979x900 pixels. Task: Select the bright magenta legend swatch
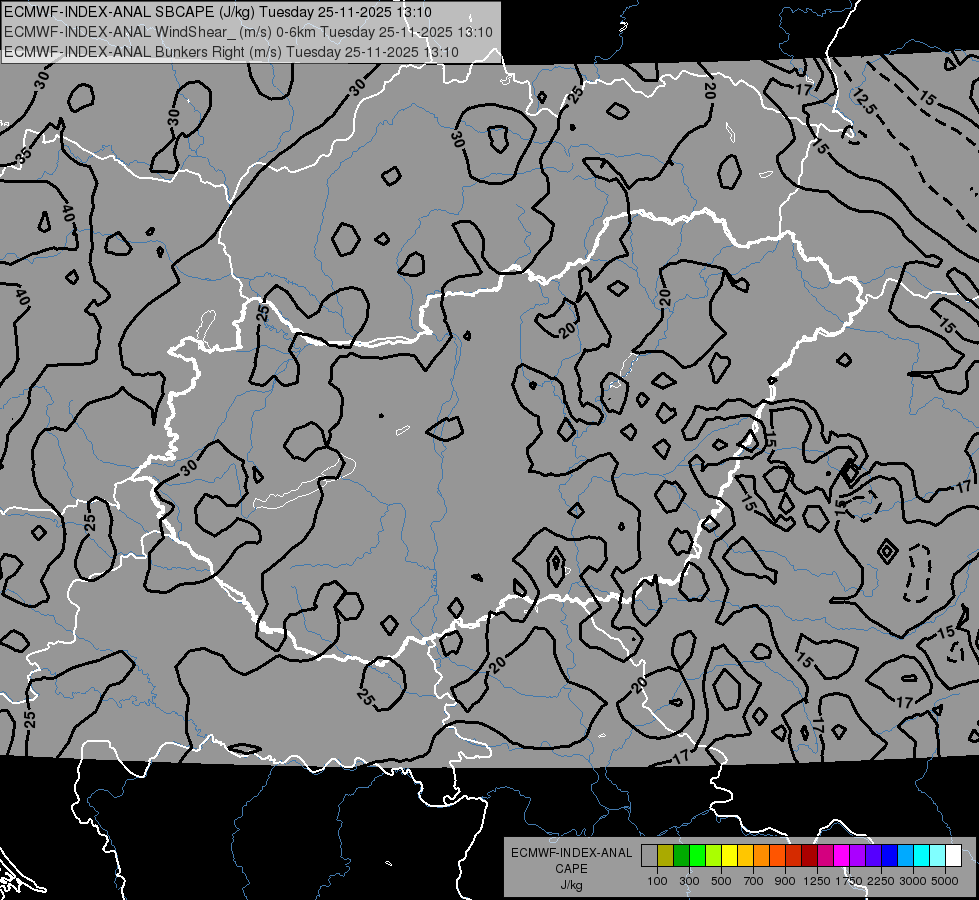pyautogui.click(x=842, y=856)
